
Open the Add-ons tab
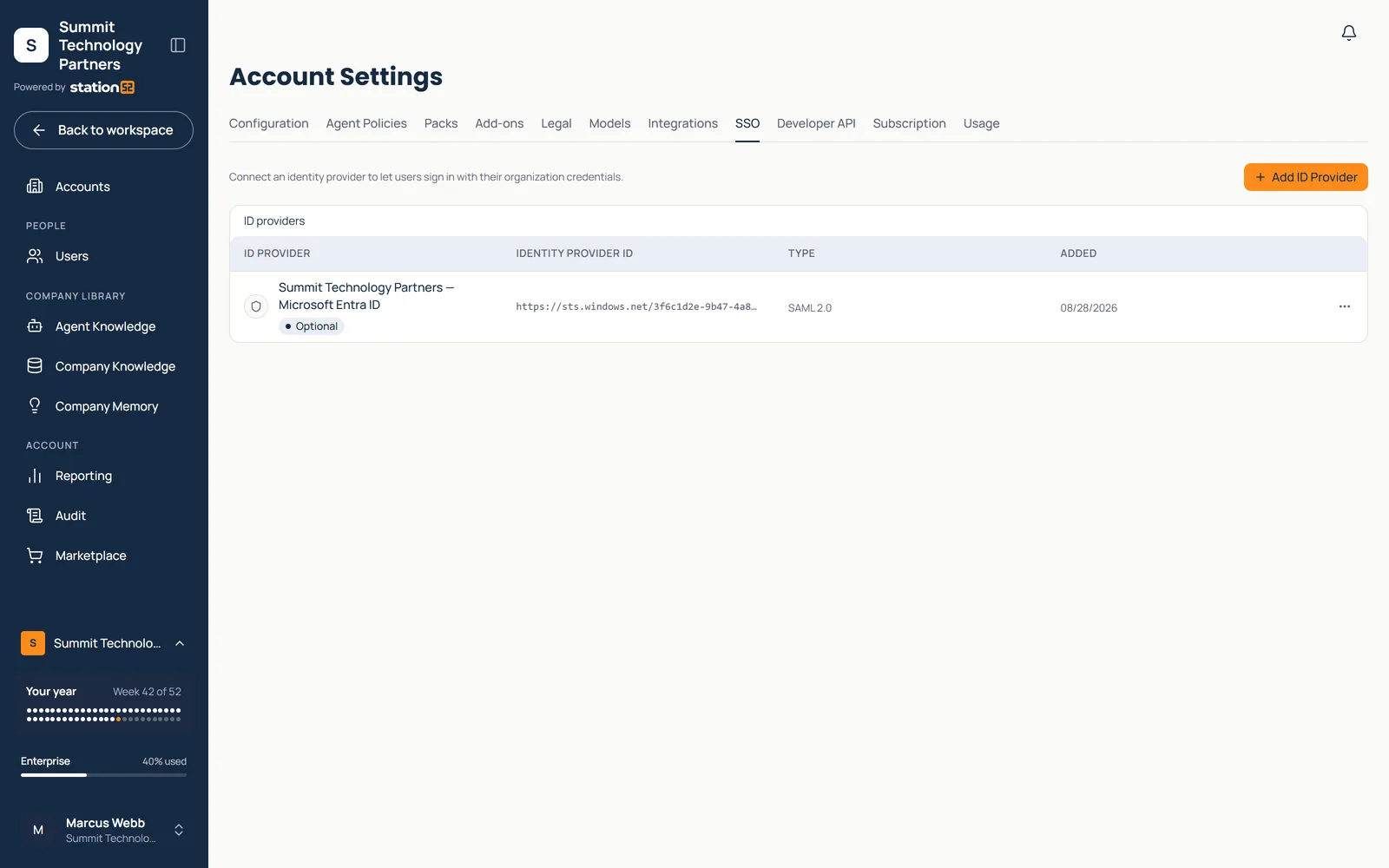499,123
